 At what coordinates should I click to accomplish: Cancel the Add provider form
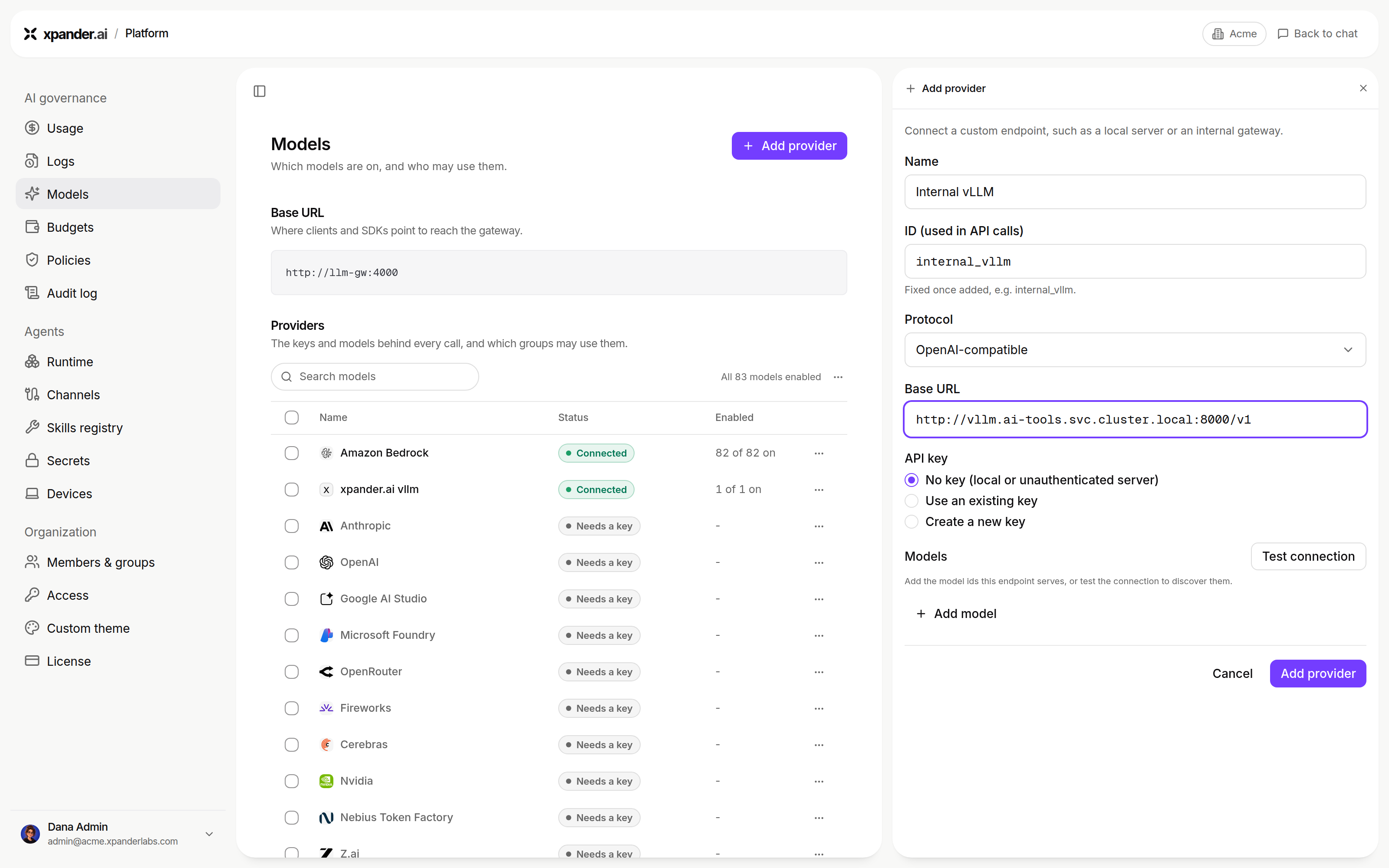(1232, 674)
